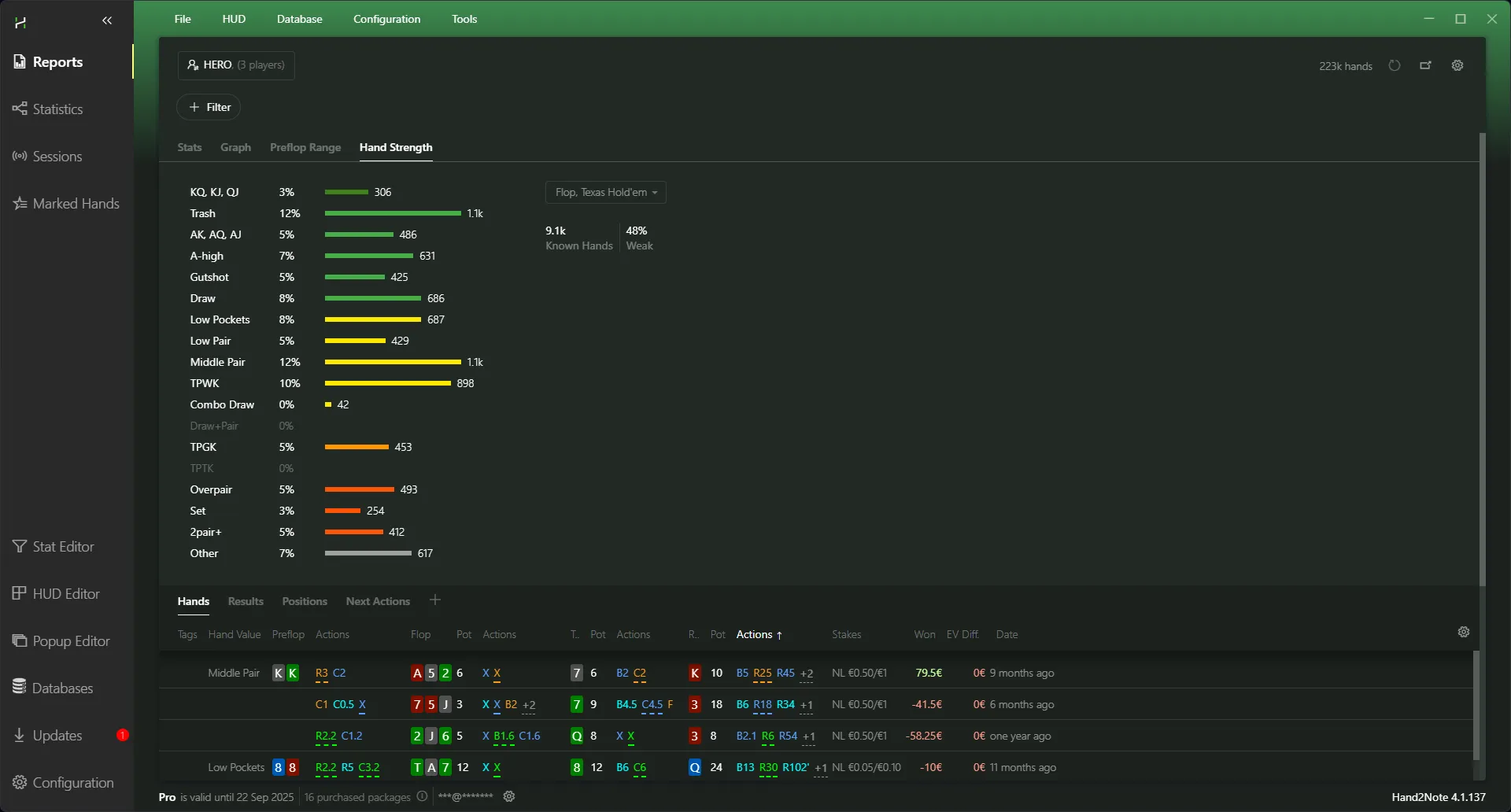The width and height of the screenshot is (1511, 812).
Task: Open the Configuration menu
Action: pyautogui.click(x=386, y=19)
